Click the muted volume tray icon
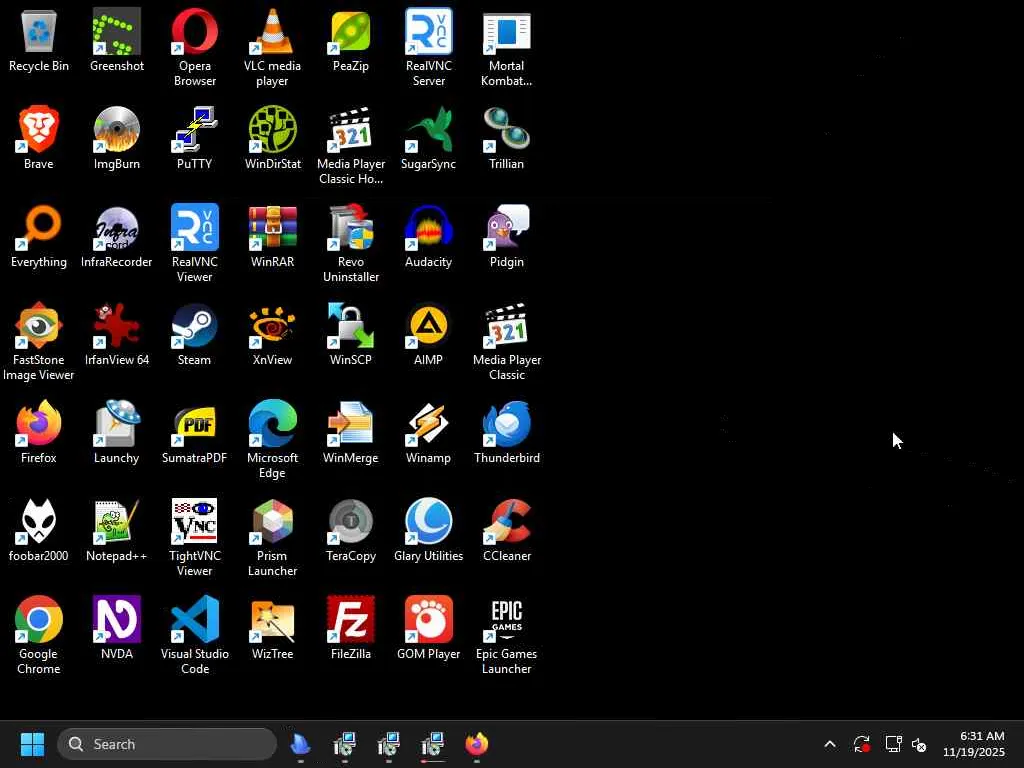This screenshot has width=1024, height=768. point(919,744)
